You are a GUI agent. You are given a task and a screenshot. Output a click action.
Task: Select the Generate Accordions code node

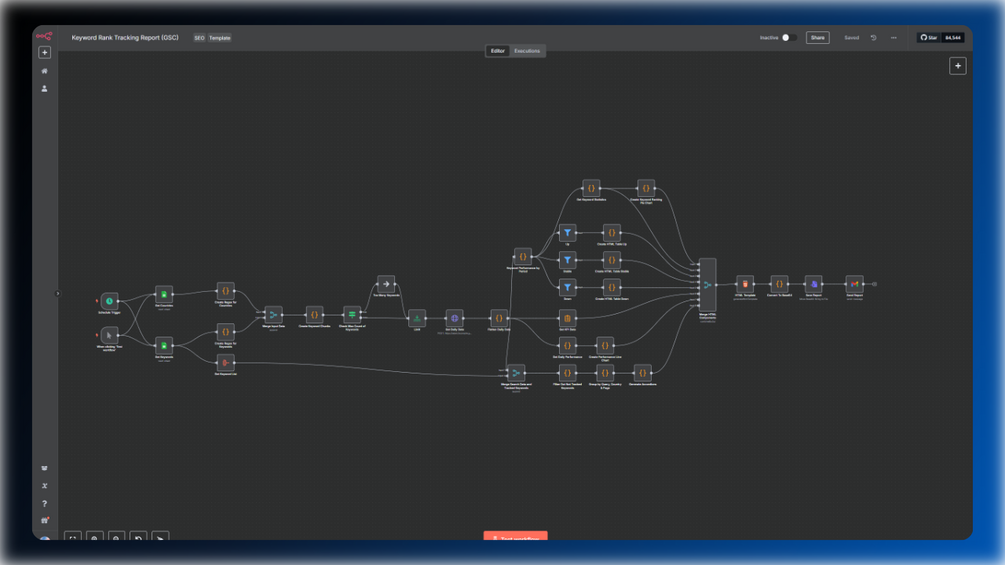point(642,373)
